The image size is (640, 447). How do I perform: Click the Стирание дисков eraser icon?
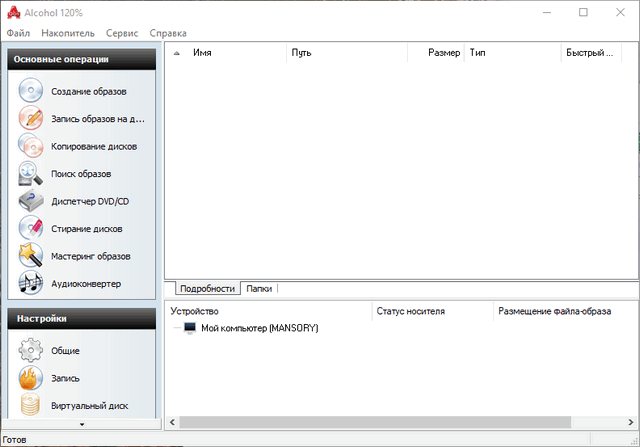(31, 228)
